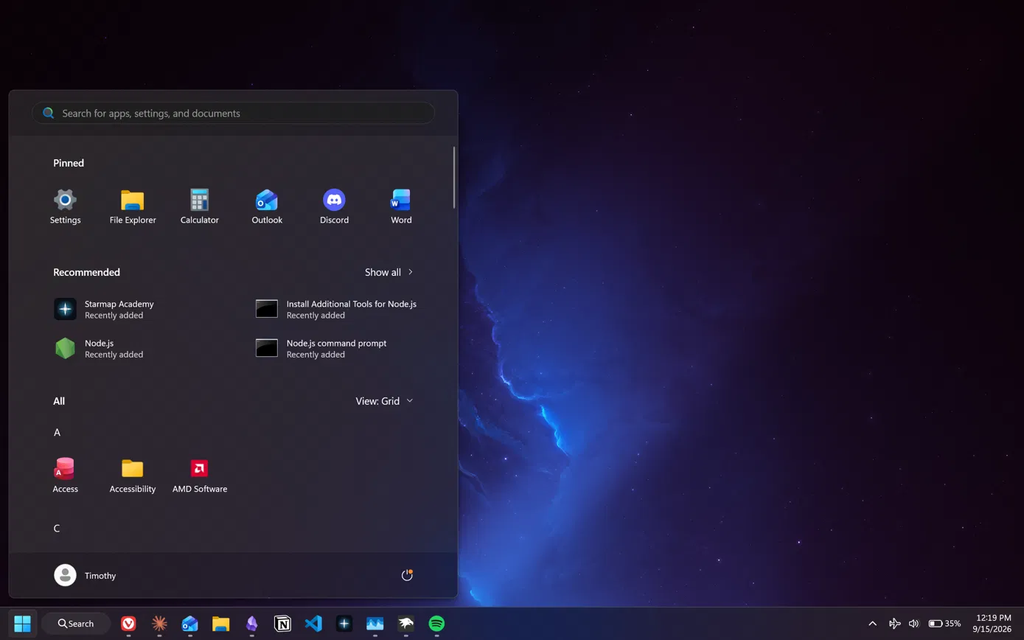
Task: Open Outlook from the taskbar
Action: tap(190, 624)
